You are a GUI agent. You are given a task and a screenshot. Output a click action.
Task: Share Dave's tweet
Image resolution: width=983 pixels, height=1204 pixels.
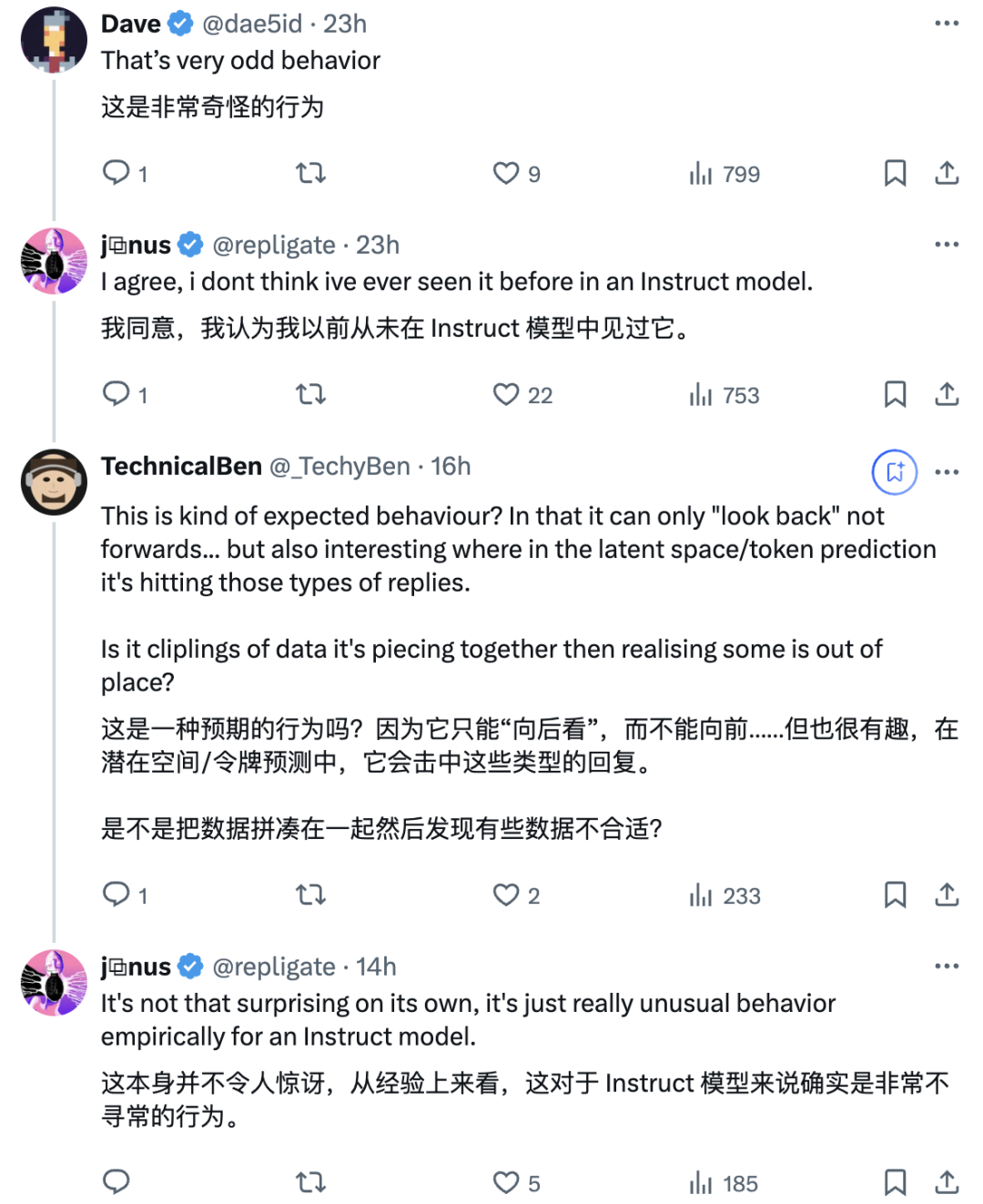947,173
